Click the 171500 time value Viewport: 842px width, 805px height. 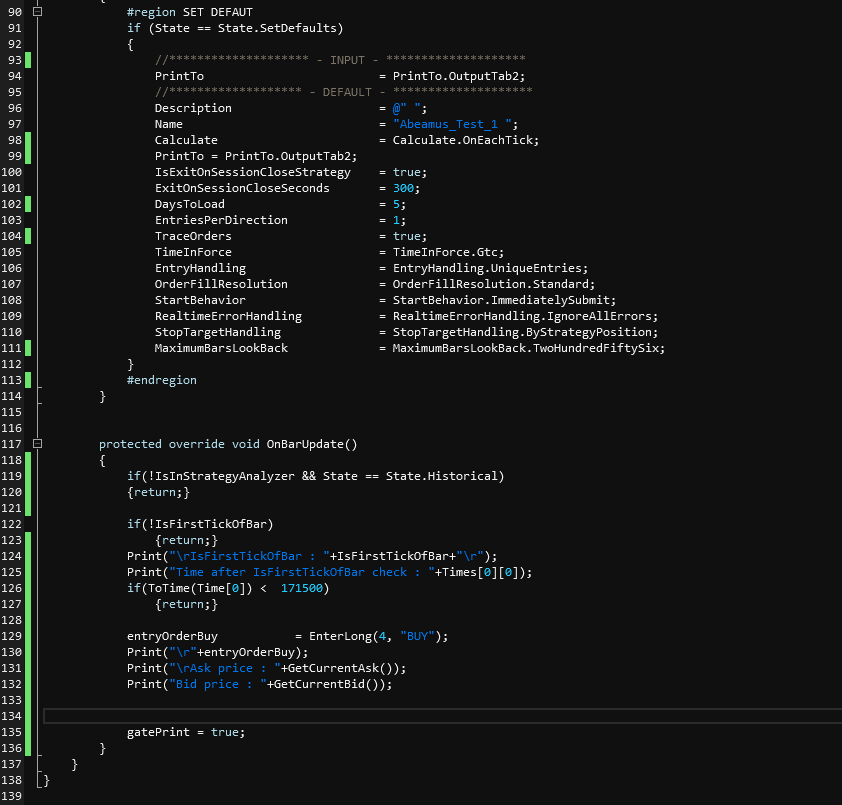pyautogui.click(x=304, y=588)
